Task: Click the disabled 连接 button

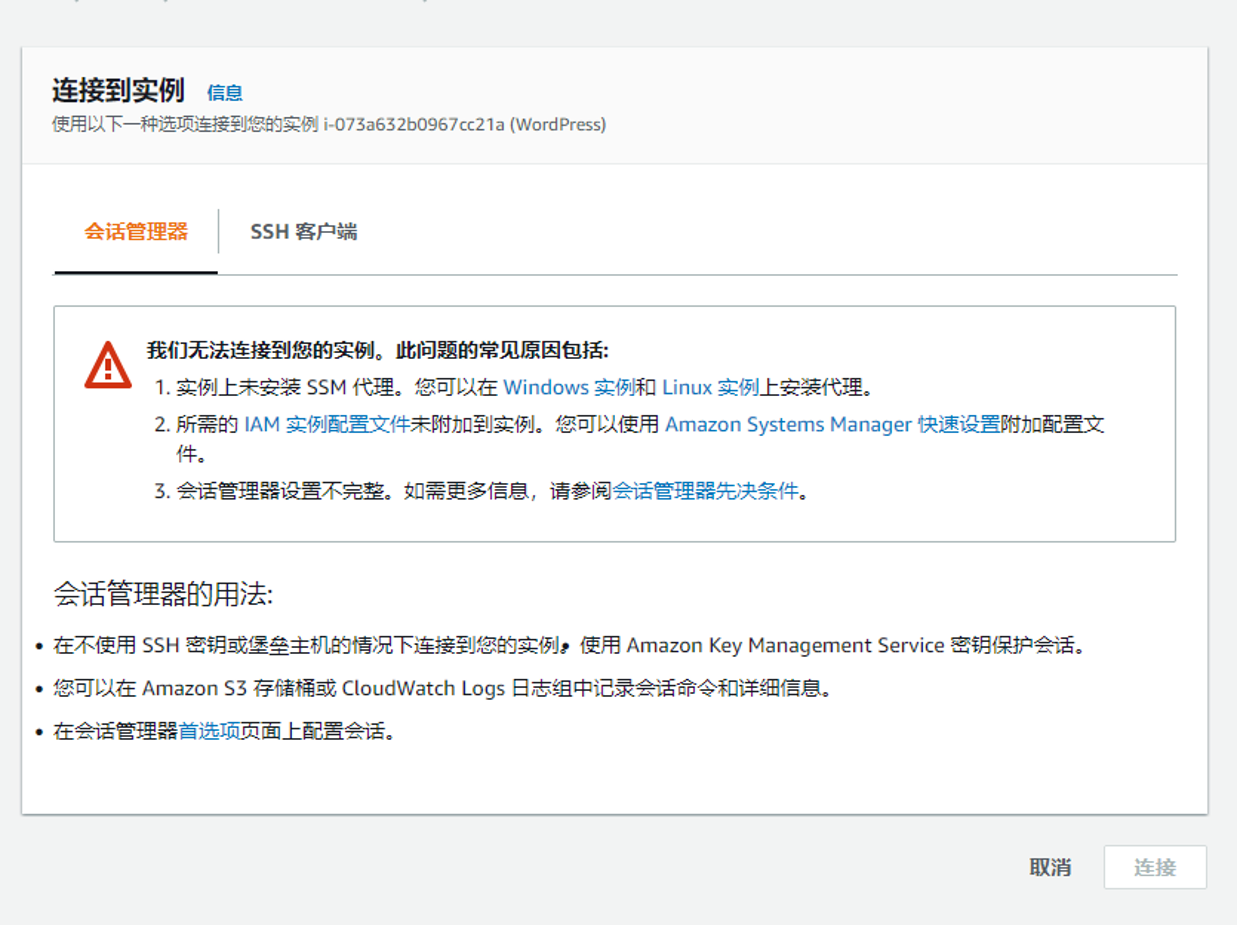Action: click(1155, 867)
